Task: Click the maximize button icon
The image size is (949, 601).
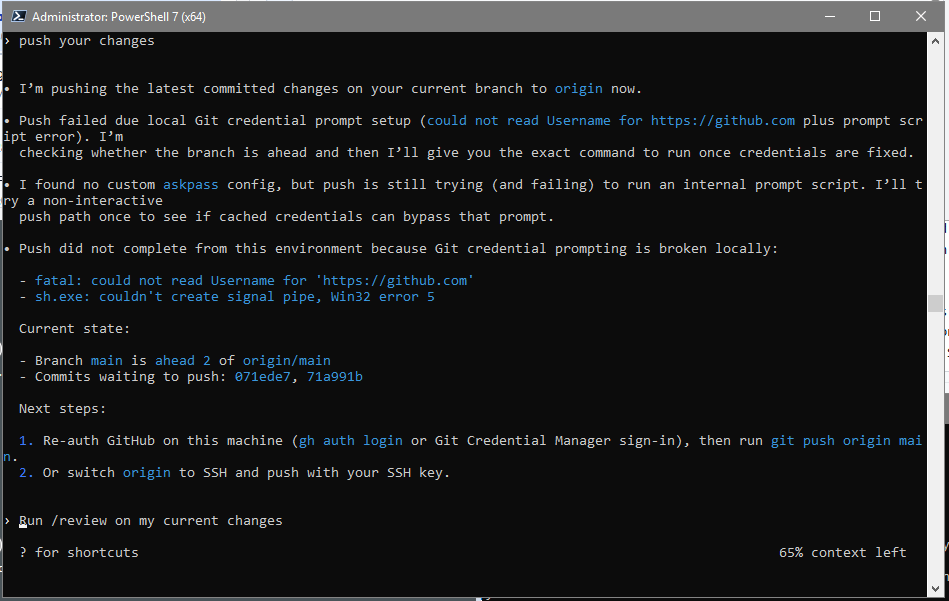Action: click(x=876, y=15)
